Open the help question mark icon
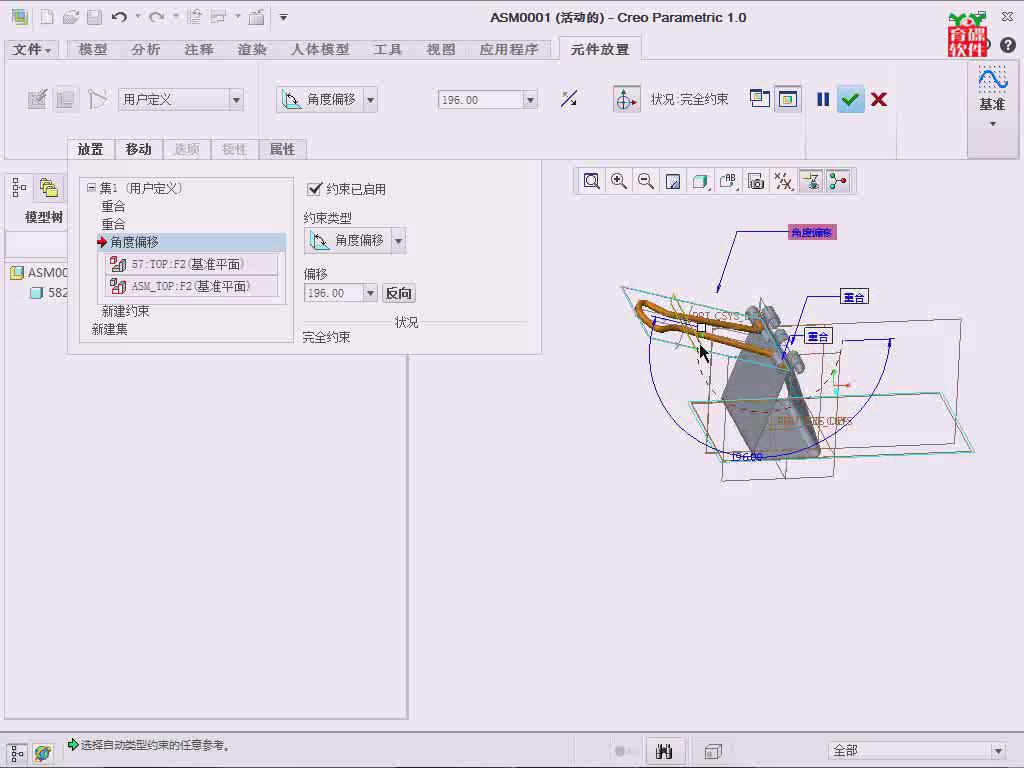 point(1008,44)
